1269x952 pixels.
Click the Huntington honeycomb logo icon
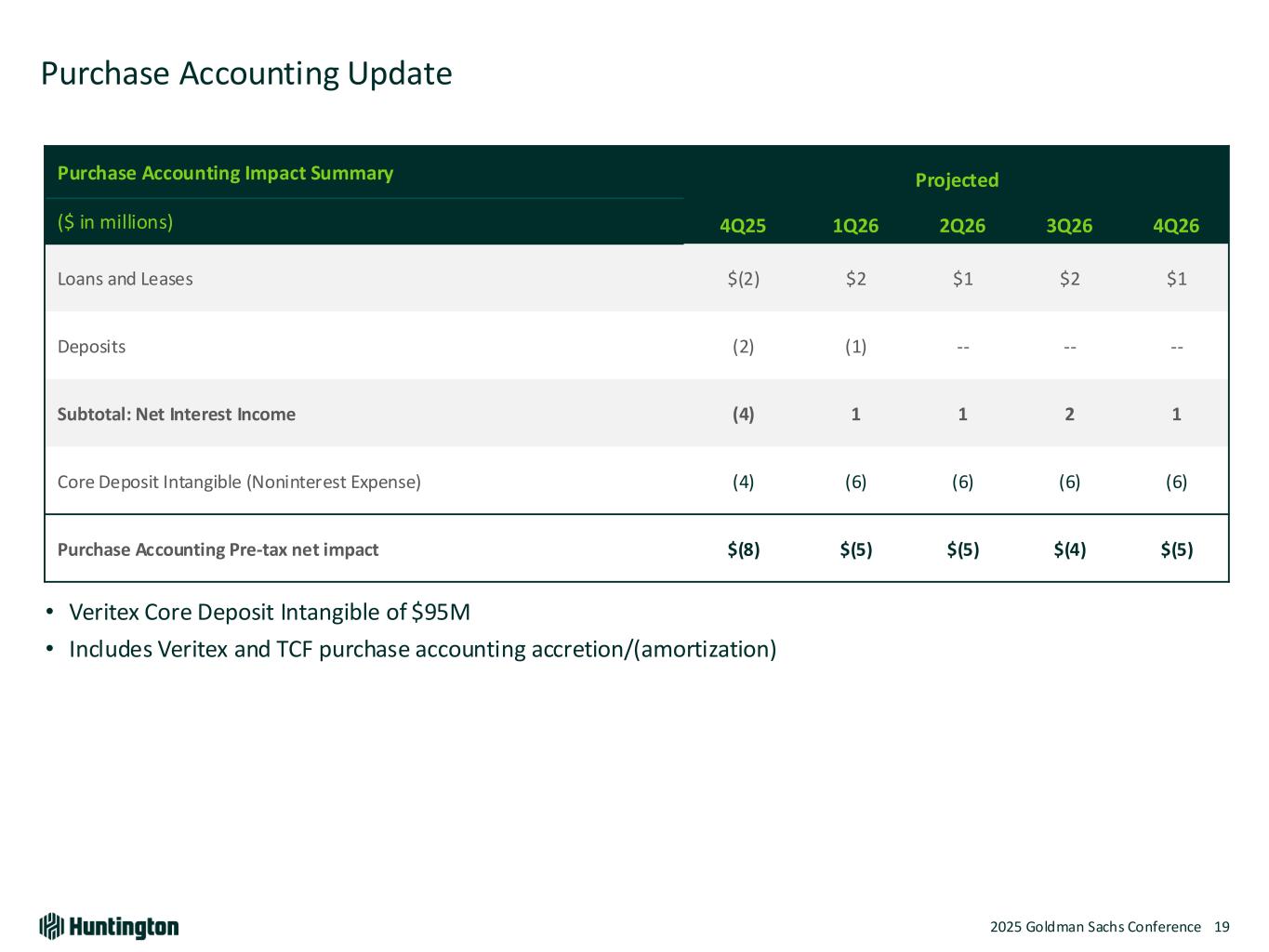click(x=51, y=926)
